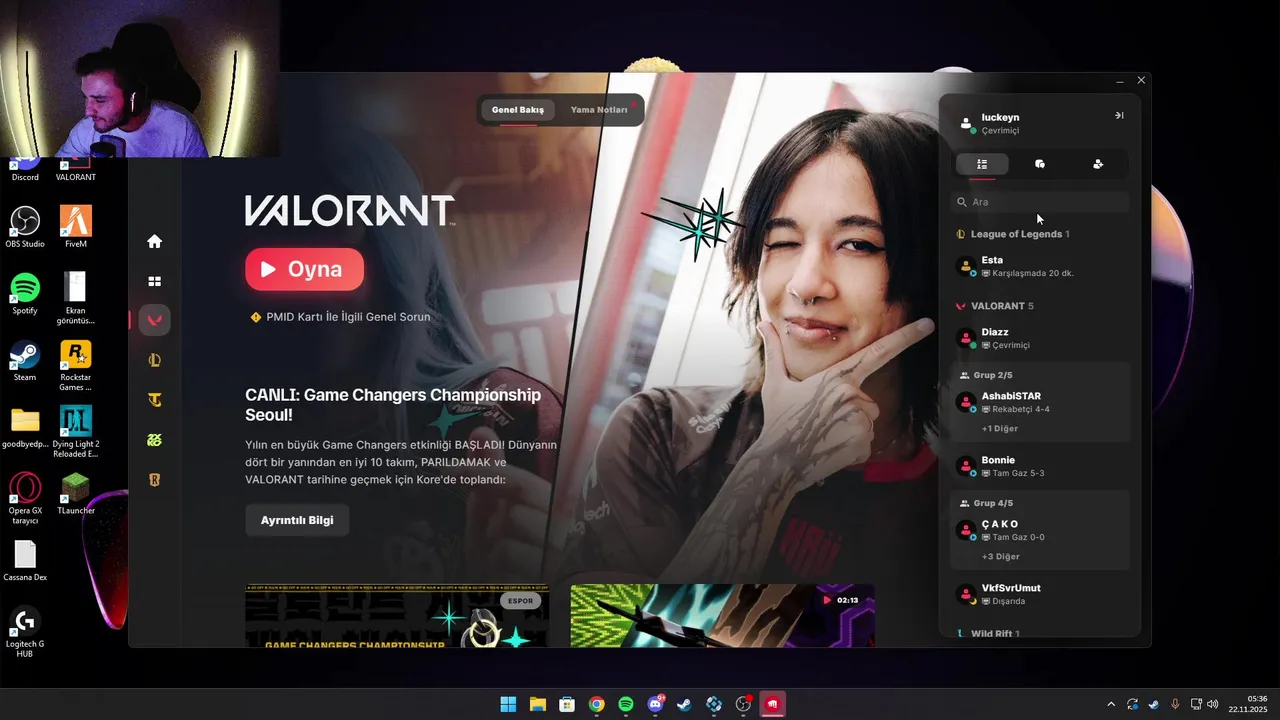Open friend AshabiSTAR in the list

(x=1040, y=402)
